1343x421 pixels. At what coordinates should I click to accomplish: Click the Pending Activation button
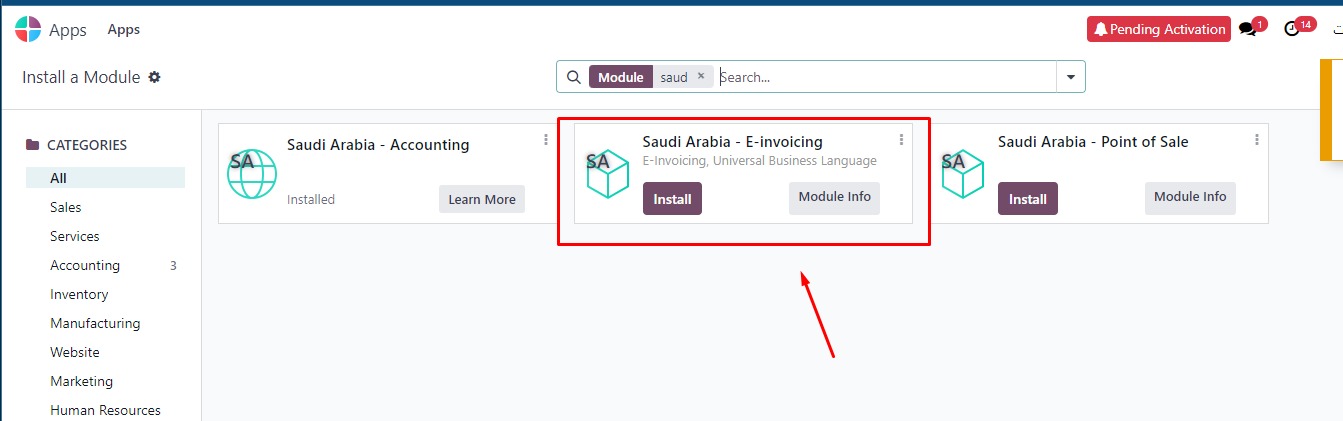pyautogui.click(x=1158, y=29)
